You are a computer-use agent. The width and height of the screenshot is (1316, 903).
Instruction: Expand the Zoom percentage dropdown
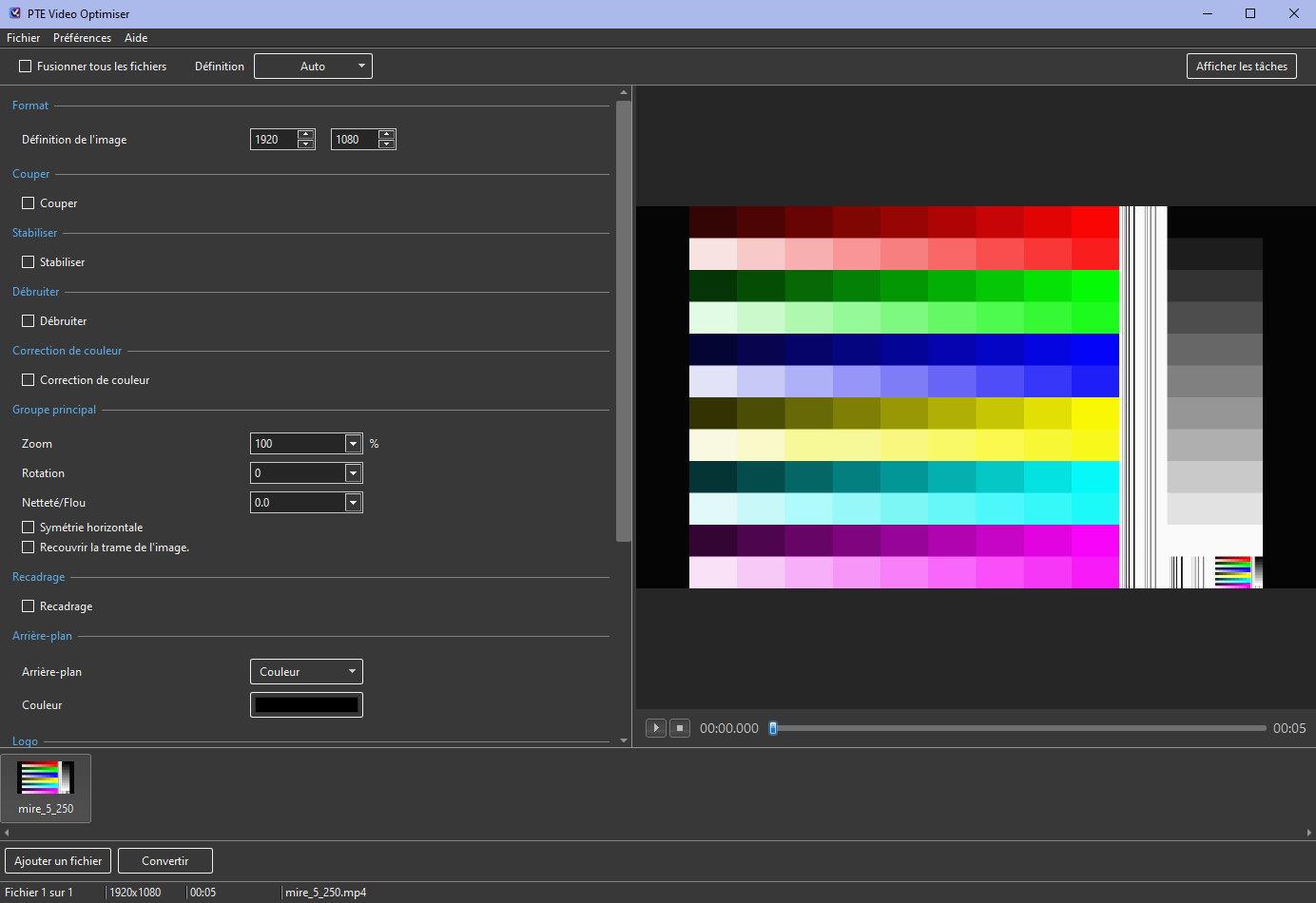[x=353, y=444]
